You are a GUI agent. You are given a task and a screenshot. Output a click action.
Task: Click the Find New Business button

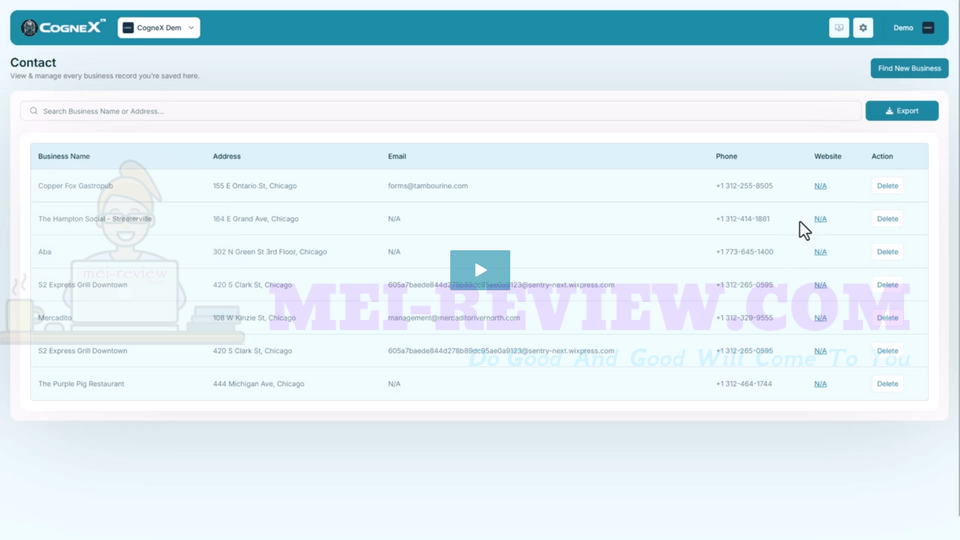click(x=909, y=68)
